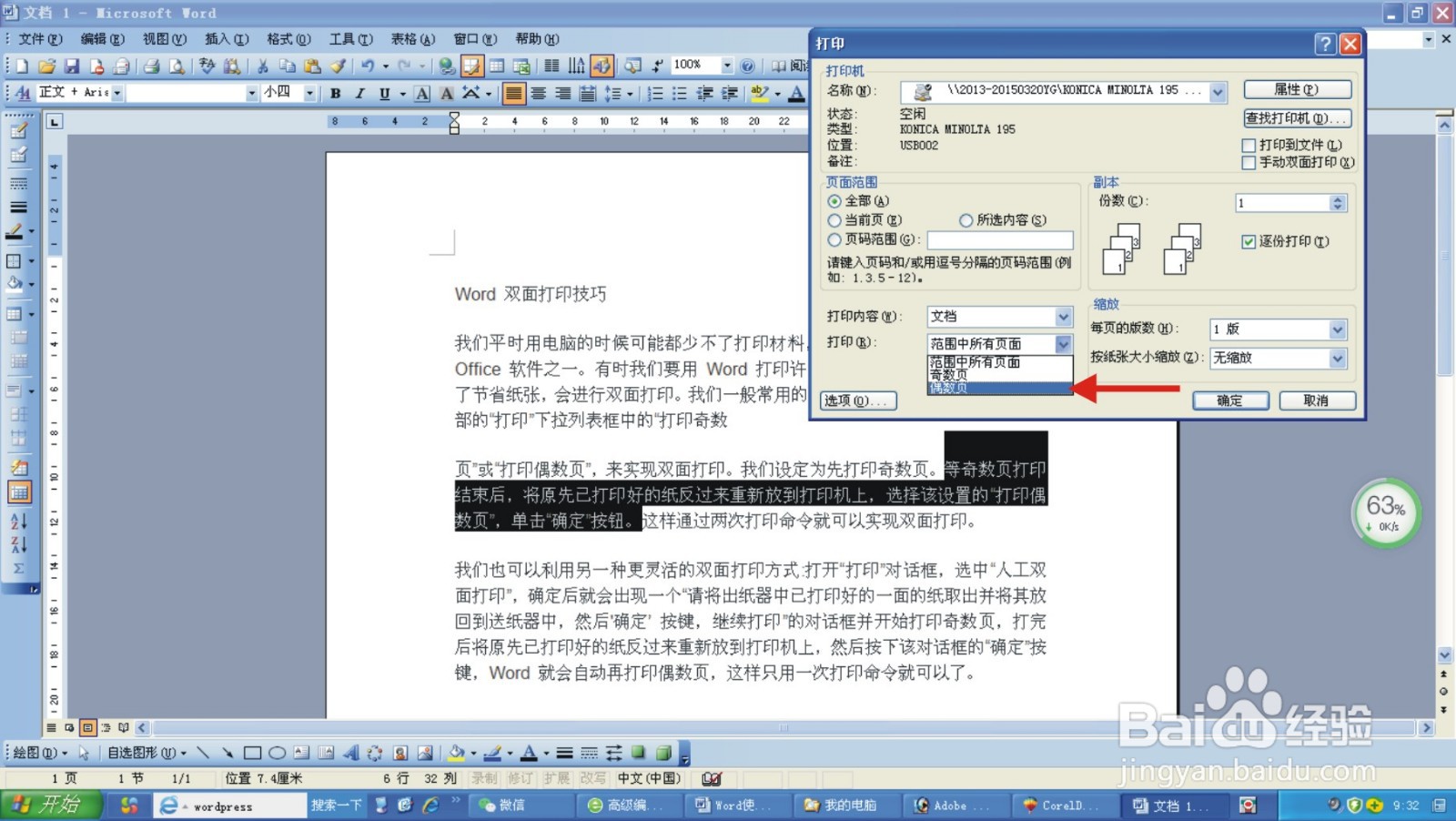1456x821 pixels.
Task: Open the font size dropdown
Action: point(309,93)
